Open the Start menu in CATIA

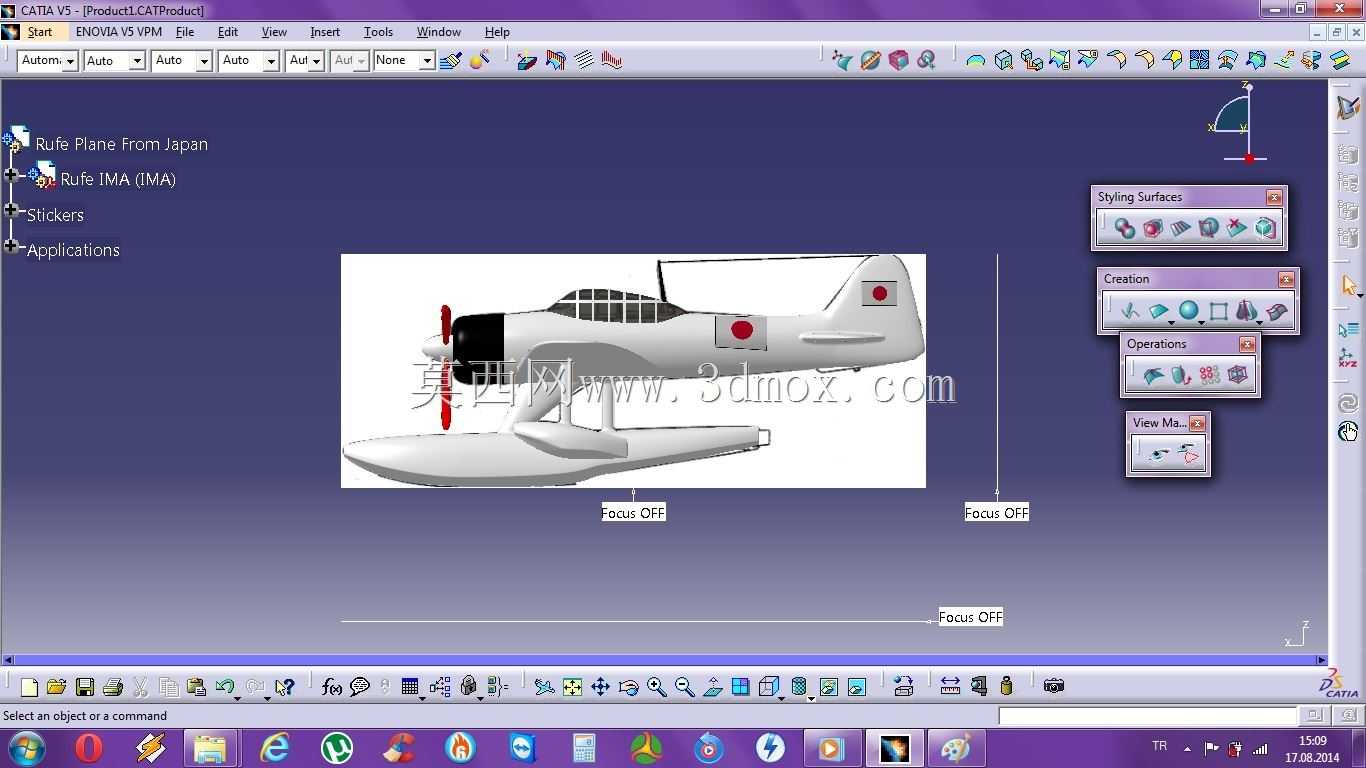point(40,32)
